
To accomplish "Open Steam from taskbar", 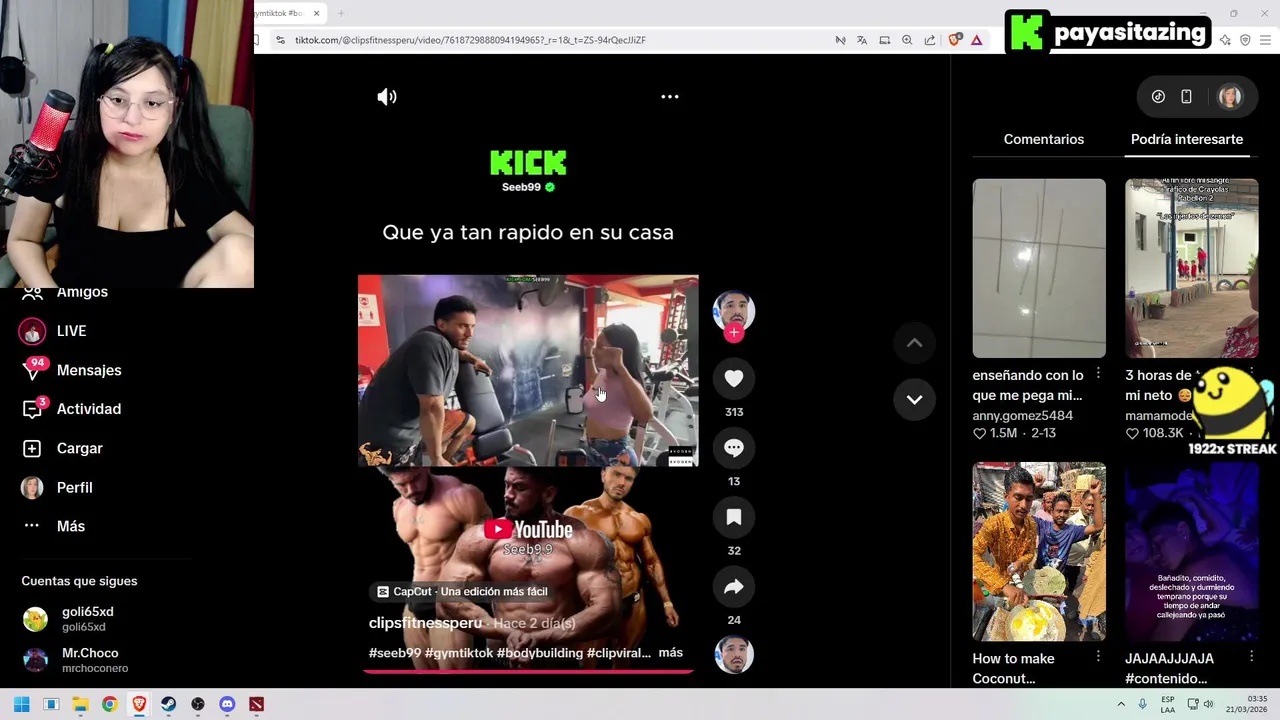I will (168, 704).
